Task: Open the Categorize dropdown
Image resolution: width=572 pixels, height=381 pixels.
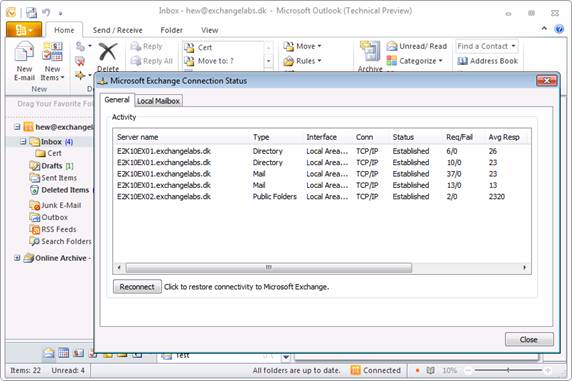Action: click(x=415, y=61)
